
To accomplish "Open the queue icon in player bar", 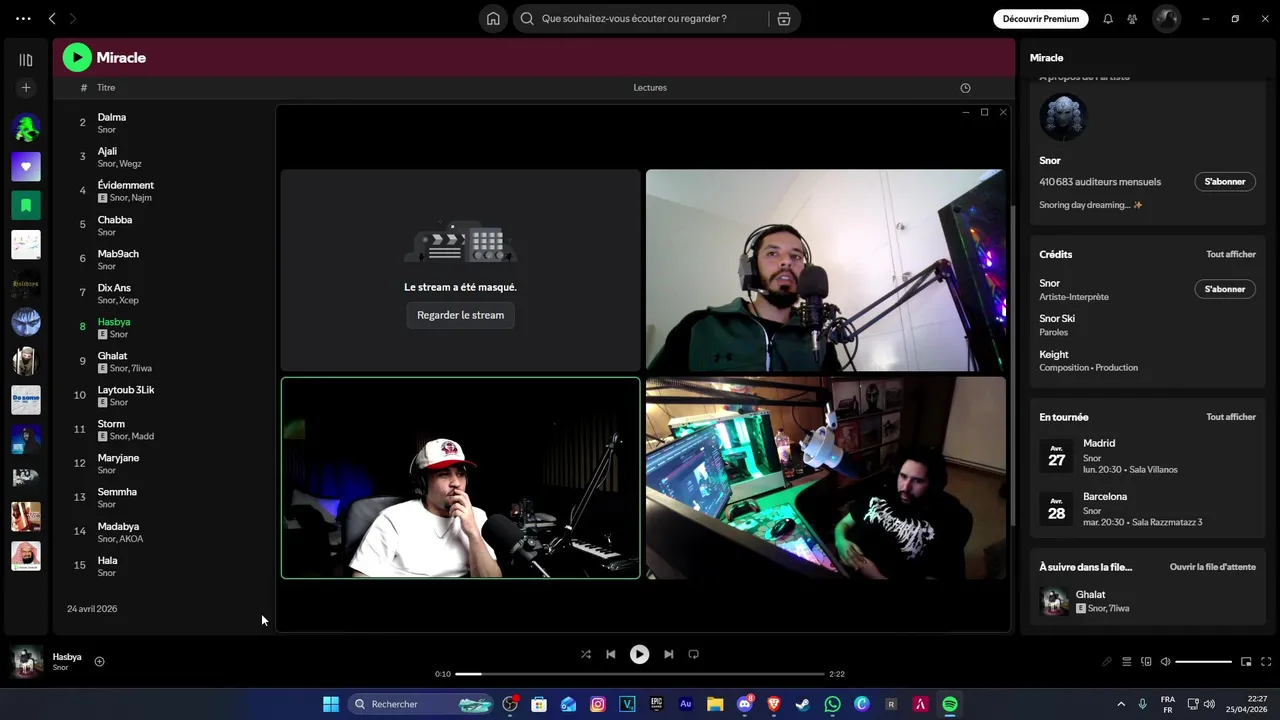I will (x=1127, y=661).
